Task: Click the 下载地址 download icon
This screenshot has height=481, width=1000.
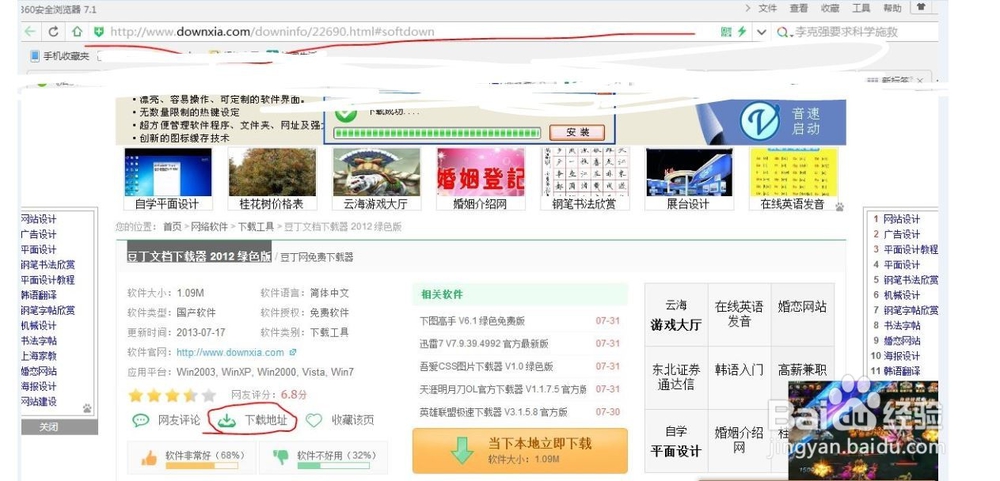Action: (226, 420)
